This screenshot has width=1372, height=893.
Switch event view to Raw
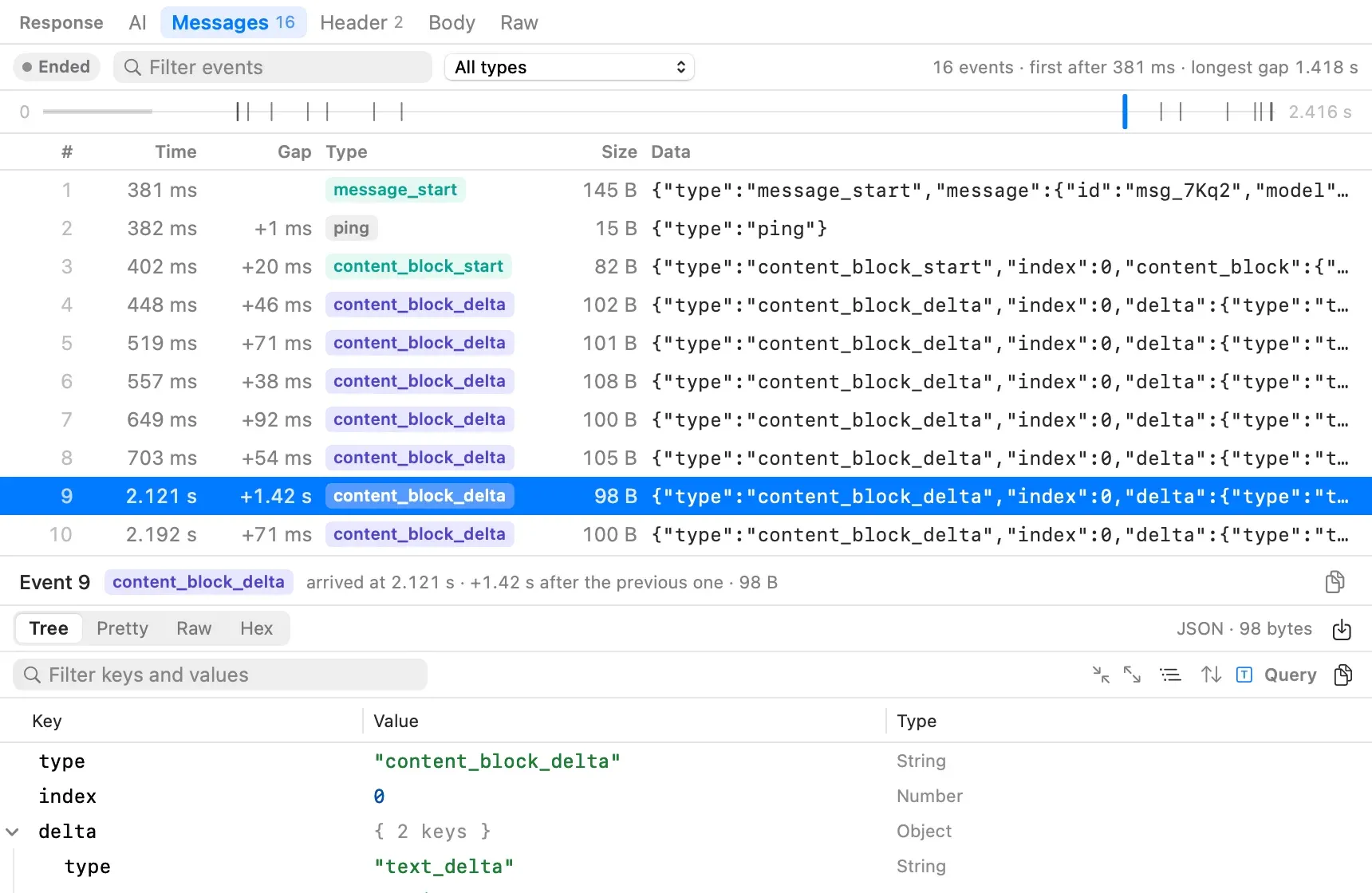coord(194,628)
